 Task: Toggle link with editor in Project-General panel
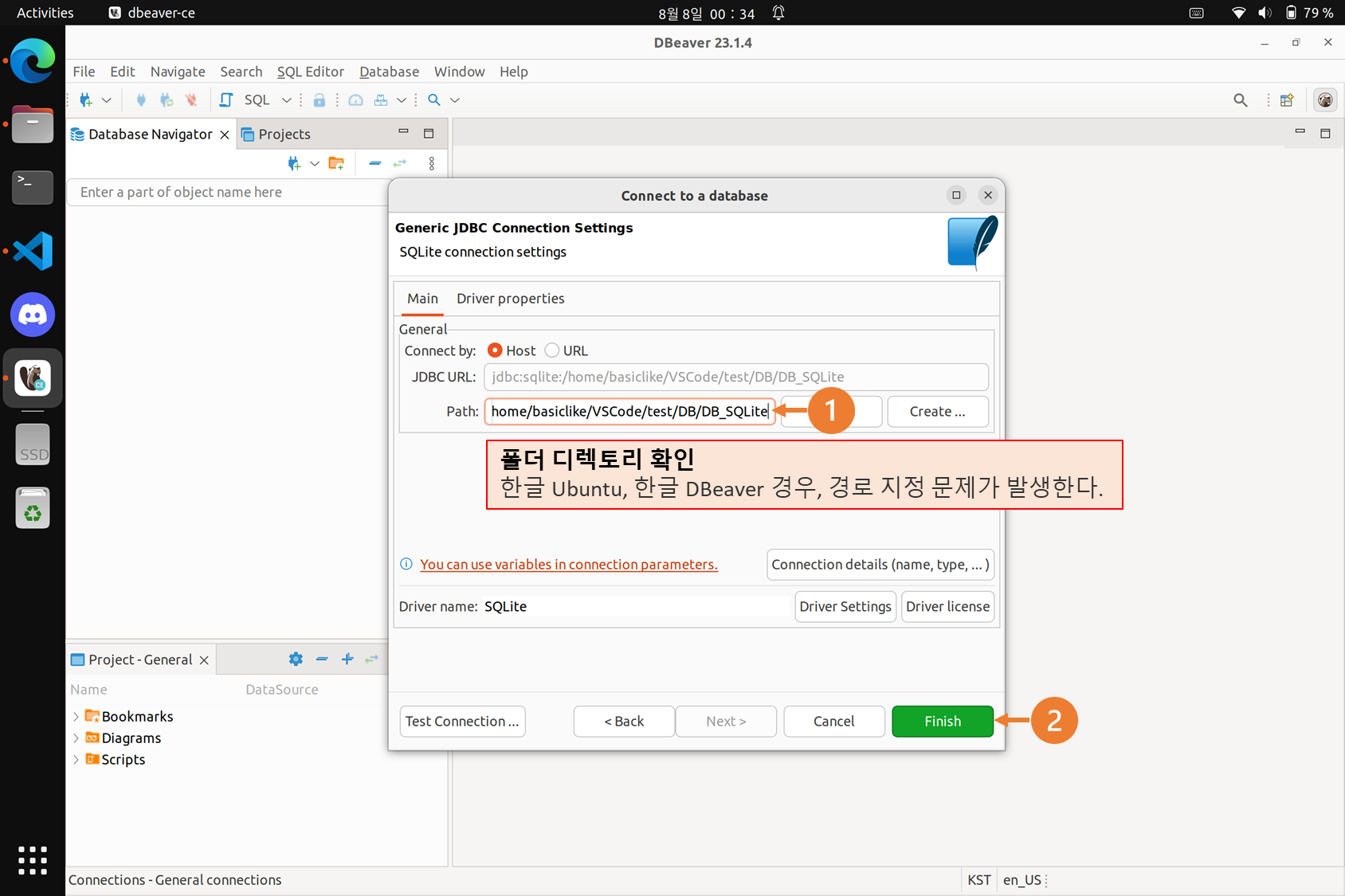click(x=372, y=659)
